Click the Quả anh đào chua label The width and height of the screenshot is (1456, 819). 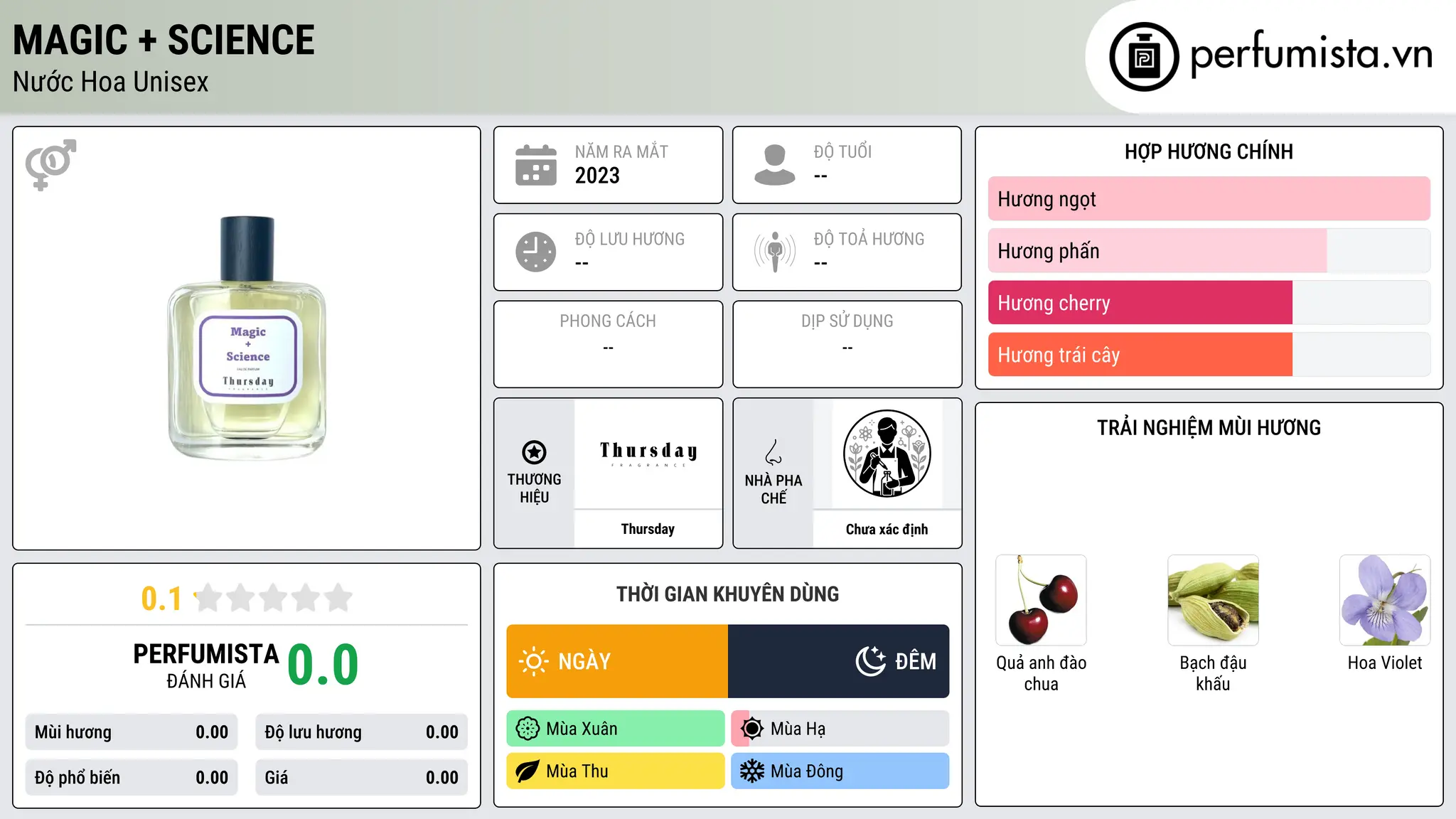click(x=1041, y=673)
